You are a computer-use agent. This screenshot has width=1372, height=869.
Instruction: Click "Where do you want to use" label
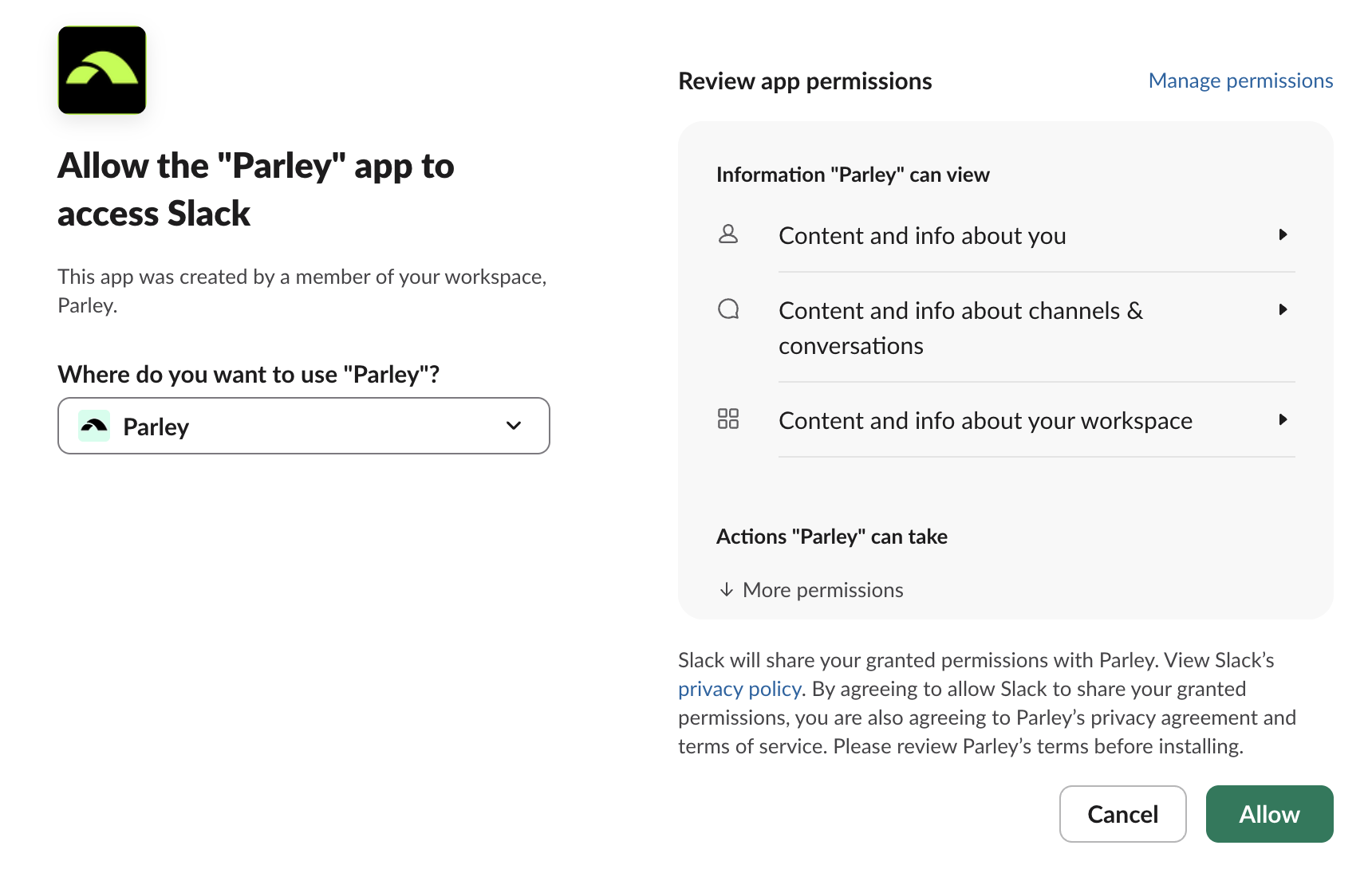click(249, 375)
